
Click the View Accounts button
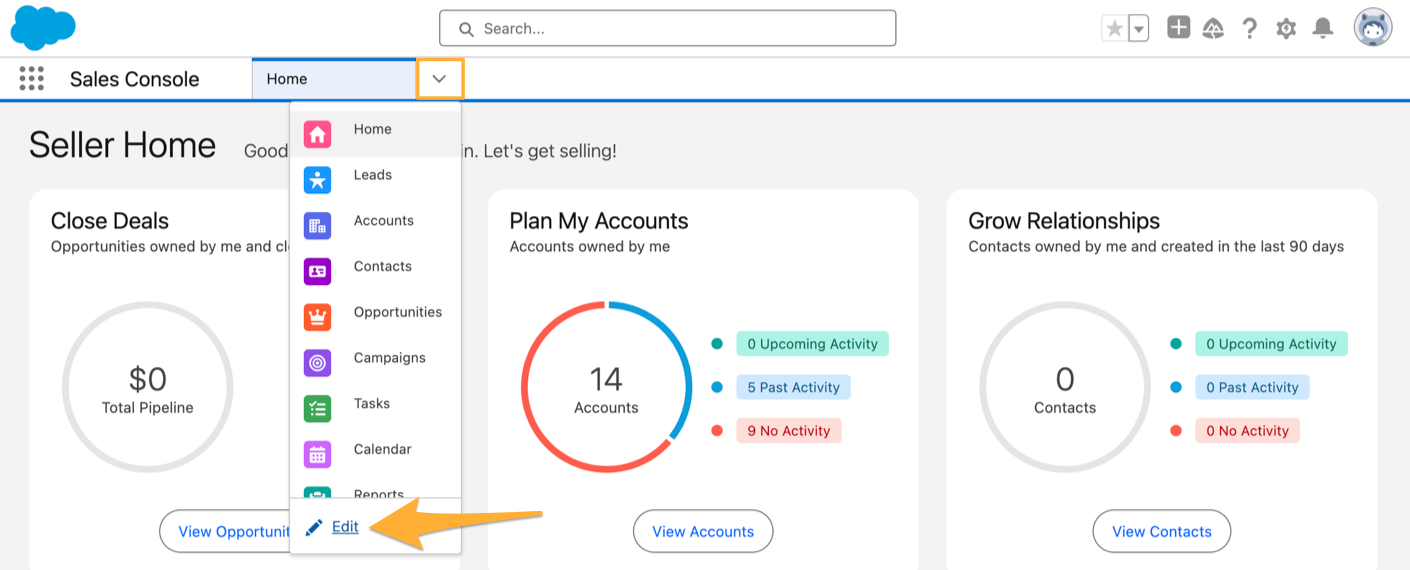tap(703, 531)
